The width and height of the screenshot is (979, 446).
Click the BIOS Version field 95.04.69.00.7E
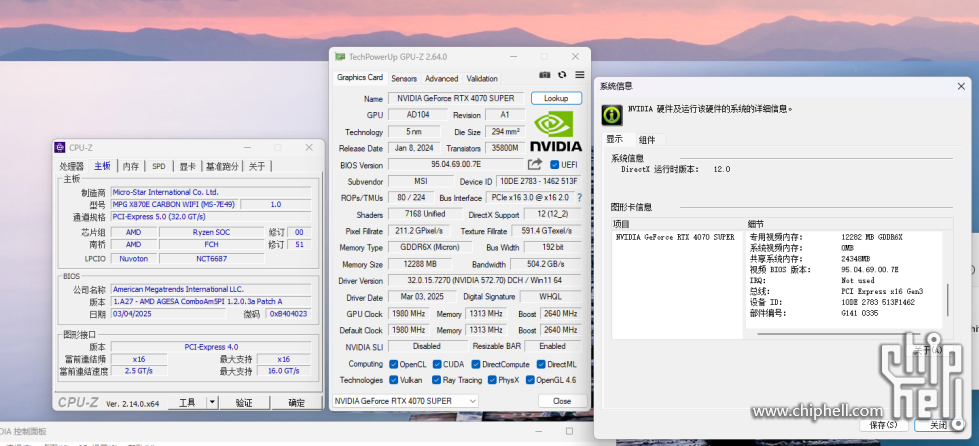coord(456,164)
